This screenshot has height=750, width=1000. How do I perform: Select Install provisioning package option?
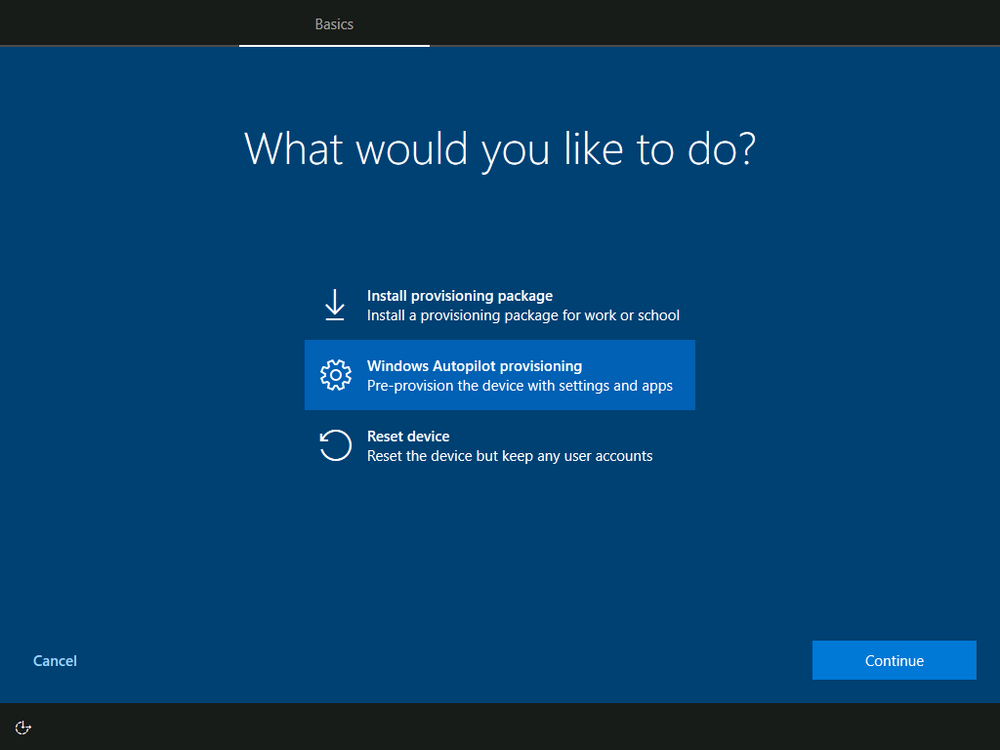(500, 305)
